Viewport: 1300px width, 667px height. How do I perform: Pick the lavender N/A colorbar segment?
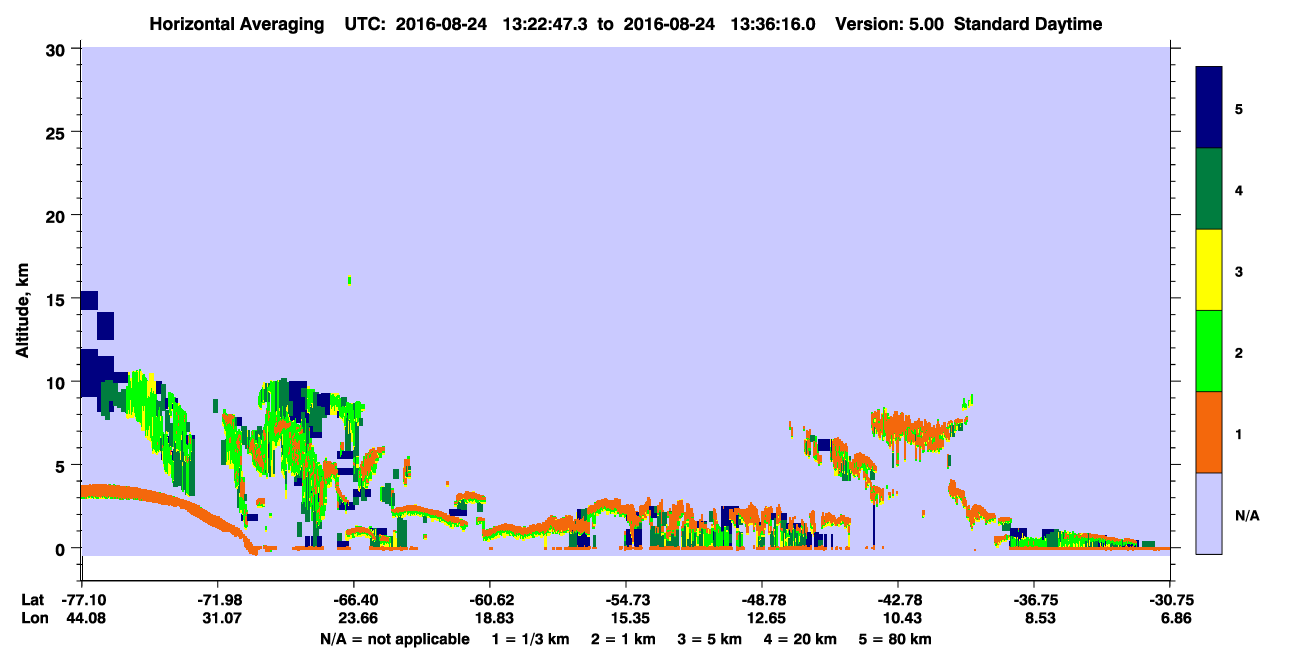point(1209,513)
